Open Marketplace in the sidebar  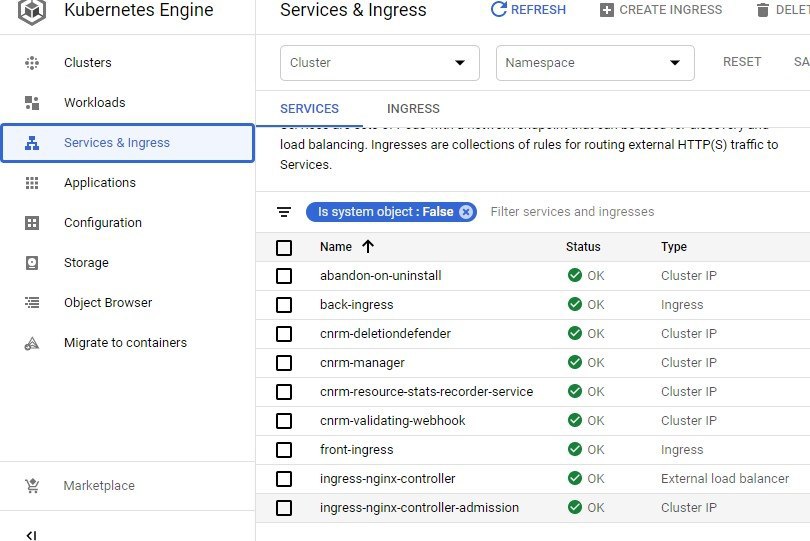tap(99, 486)
